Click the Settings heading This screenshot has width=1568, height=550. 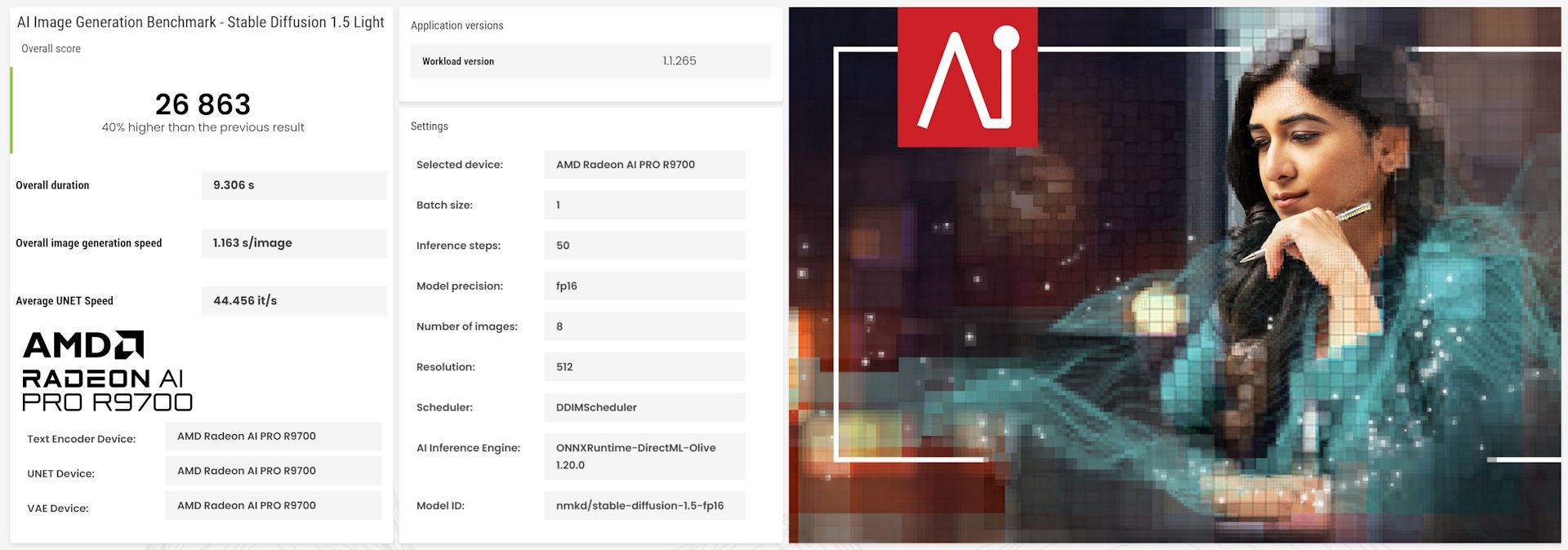click(x=430, y=126)
